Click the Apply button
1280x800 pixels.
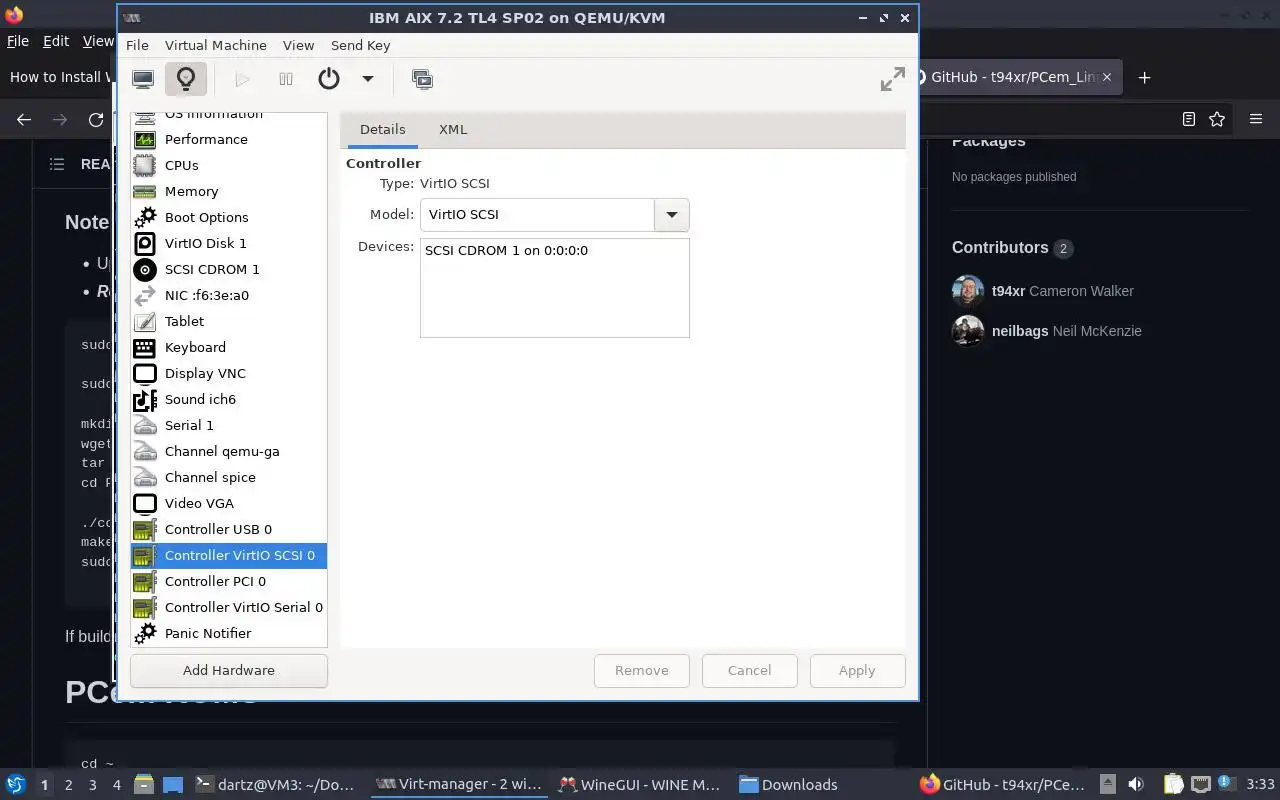coord(857,670)
